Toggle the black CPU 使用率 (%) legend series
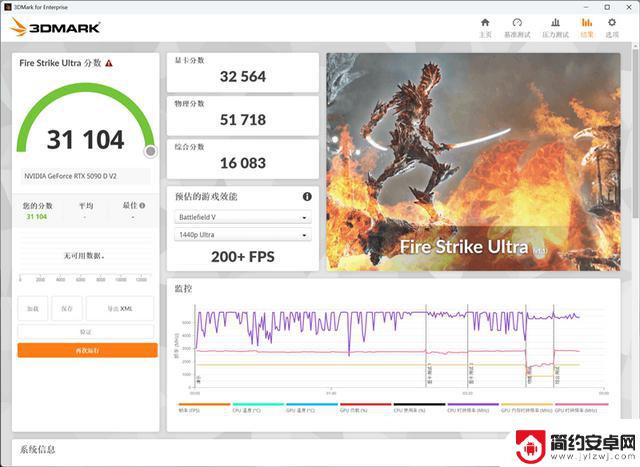The width and height of the screenshot is (640, 467). [x=420, y=408]
